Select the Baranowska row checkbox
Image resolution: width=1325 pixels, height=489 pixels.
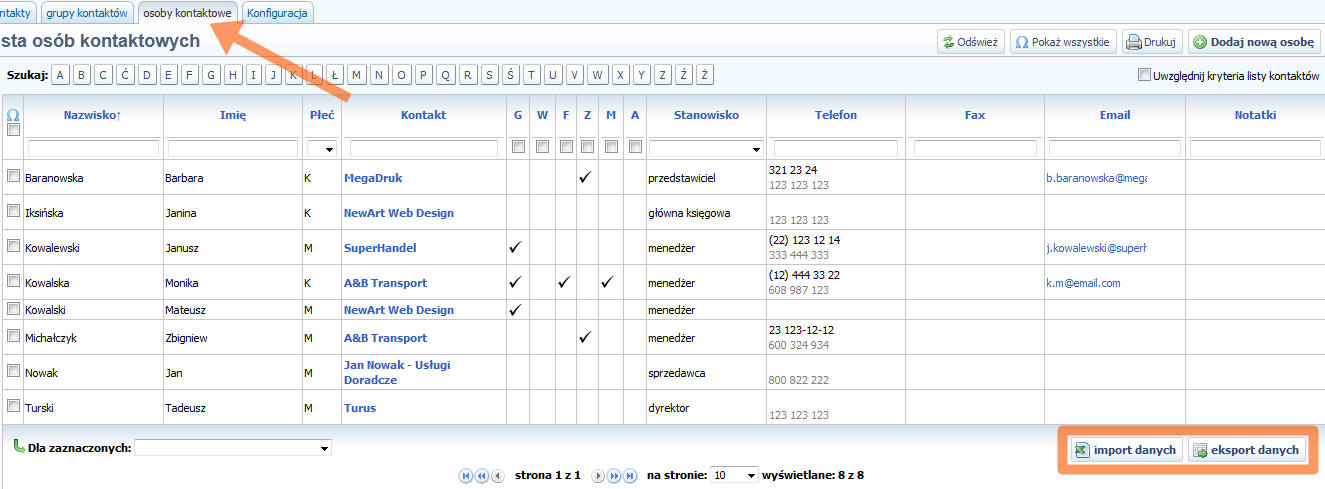13,177
